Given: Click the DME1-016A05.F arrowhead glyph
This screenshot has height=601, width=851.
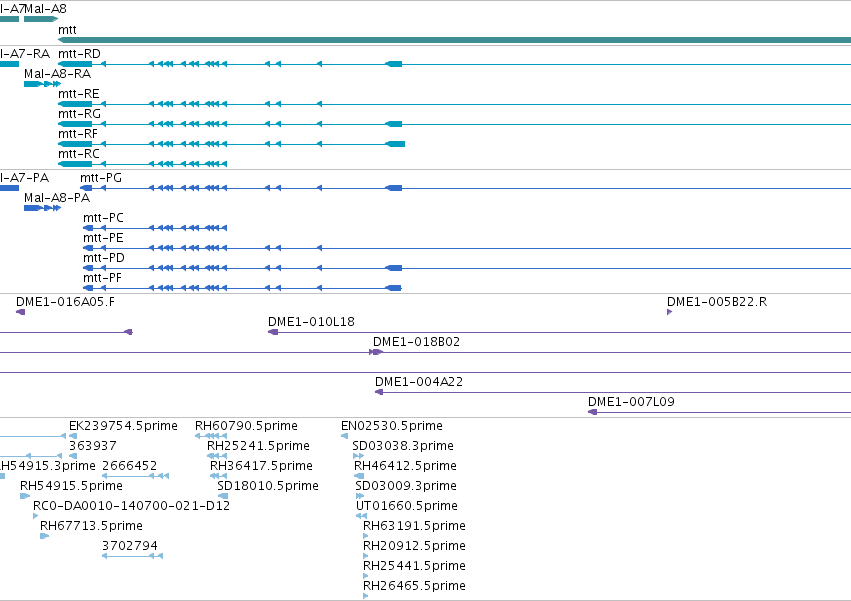Looking at the screenshot, I should tap(21, 312).
